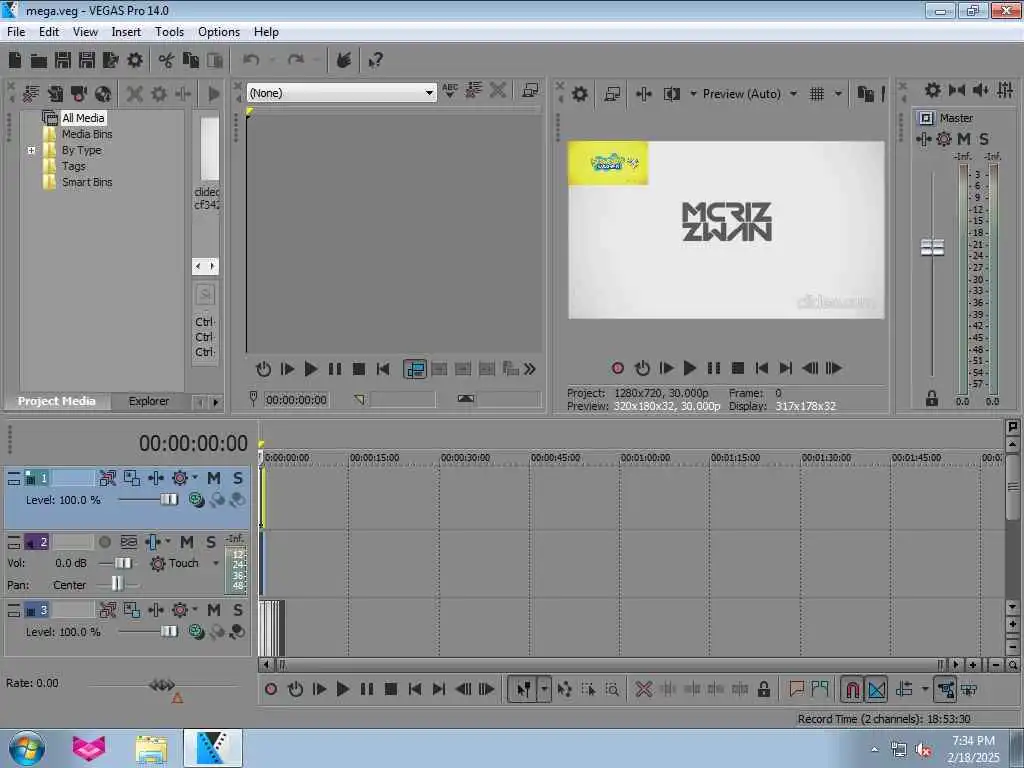Image resolution: width=1024 pixels, height=768 pixels.
Task: Open the Tools menu
Action: click(169, 32)
